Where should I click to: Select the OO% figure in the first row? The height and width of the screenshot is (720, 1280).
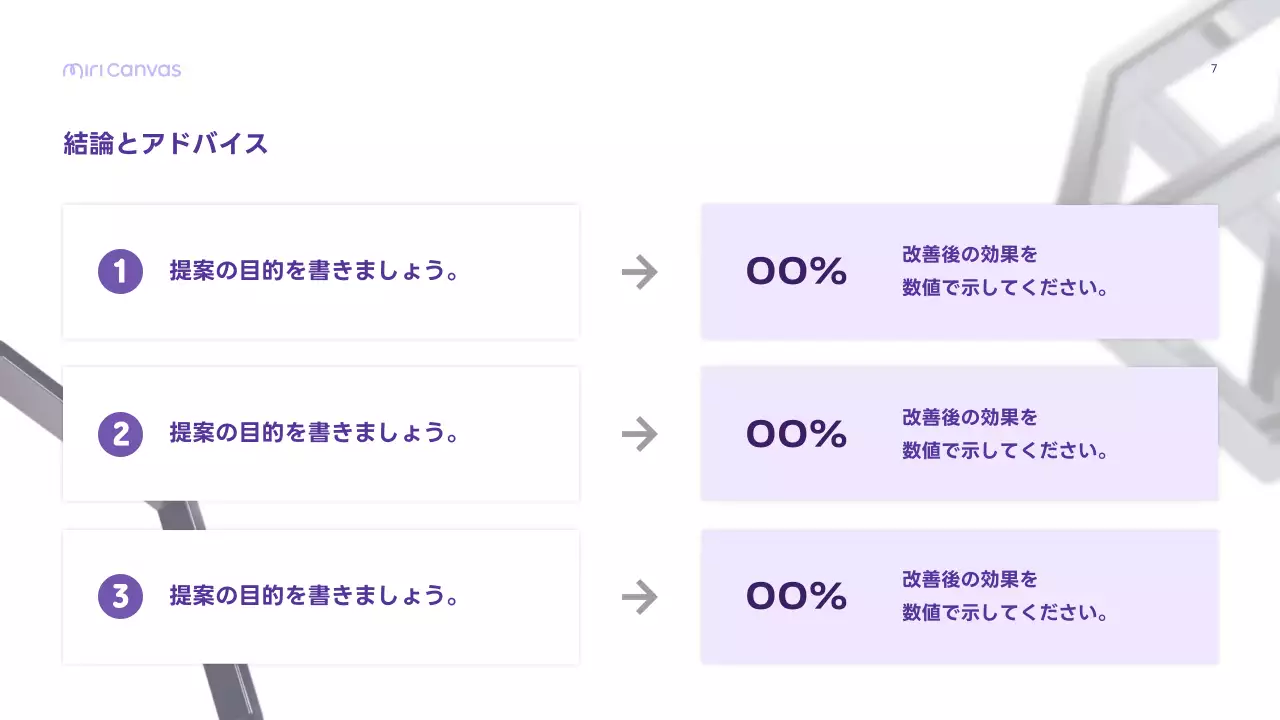pyautogui.click(x=796, y=272)
